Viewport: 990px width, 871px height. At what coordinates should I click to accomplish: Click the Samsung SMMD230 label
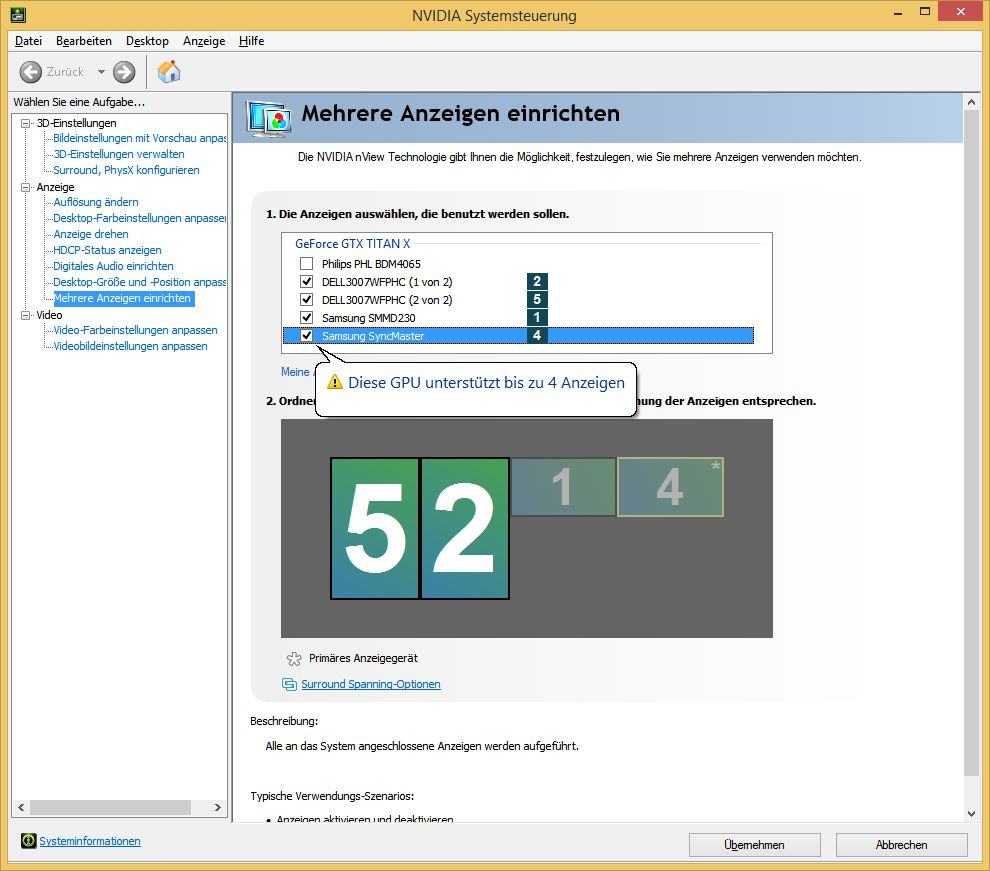tap(369, 317)
